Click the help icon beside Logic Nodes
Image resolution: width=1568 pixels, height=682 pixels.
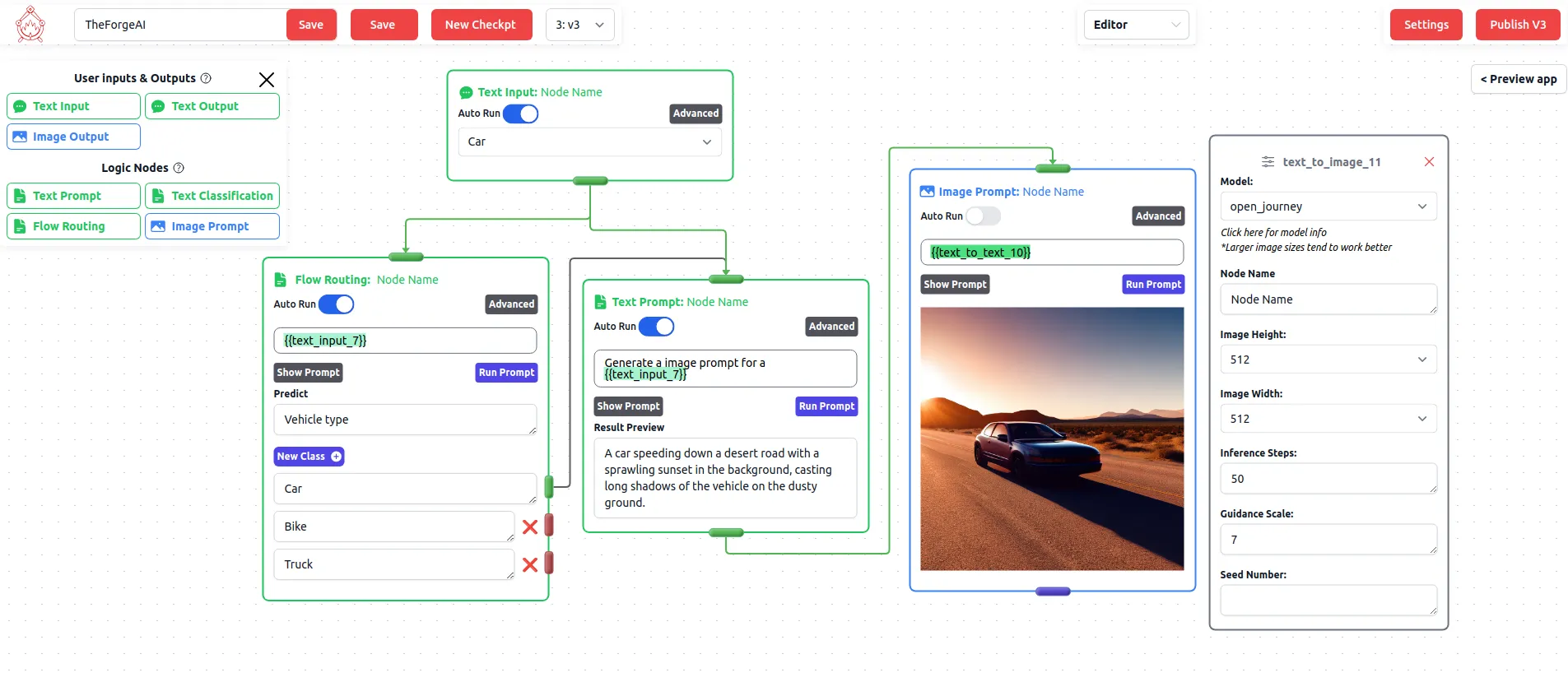(x=179, y=168)
